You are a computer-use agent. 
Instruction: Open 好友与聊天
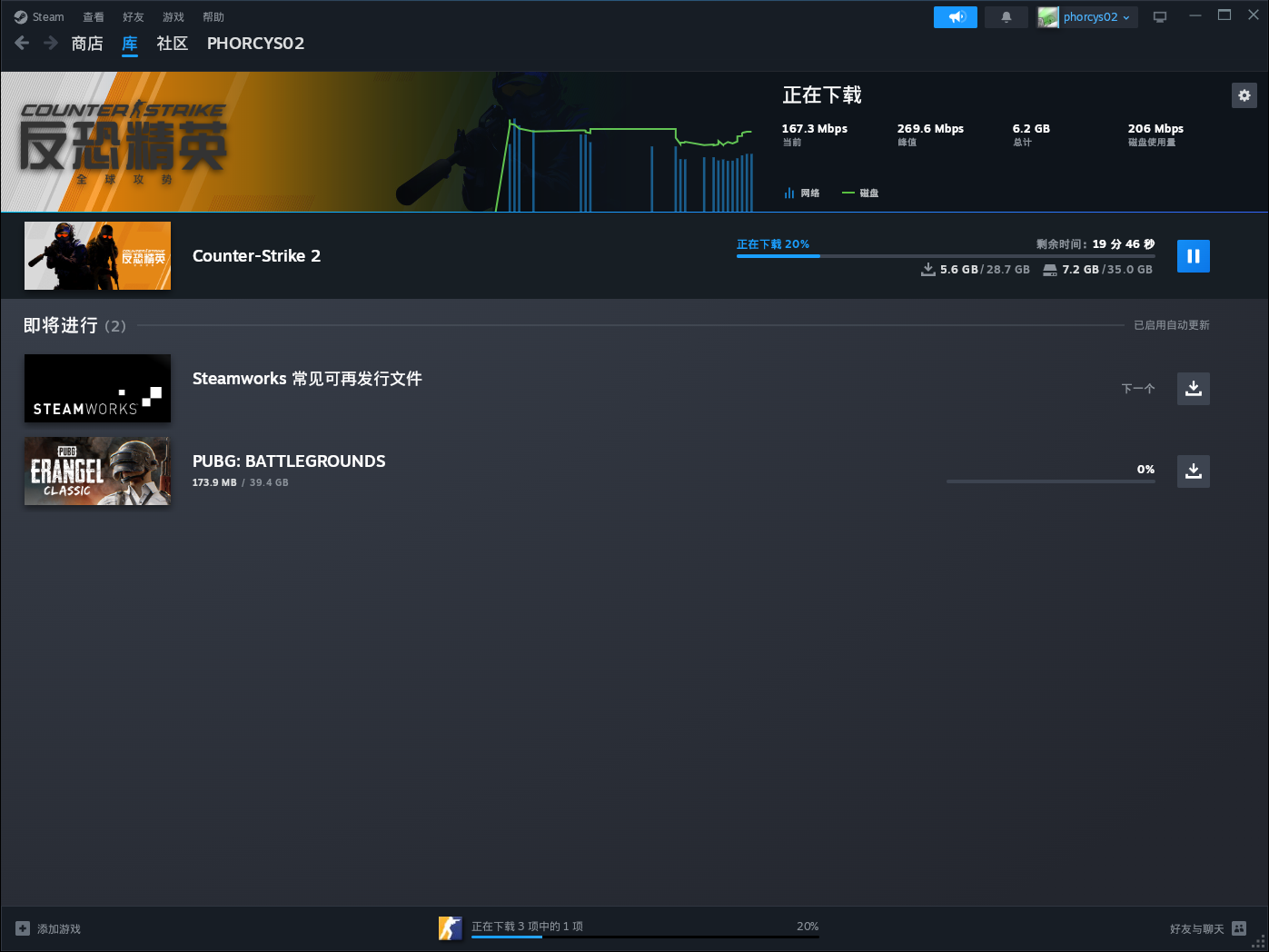point(1196,929)
